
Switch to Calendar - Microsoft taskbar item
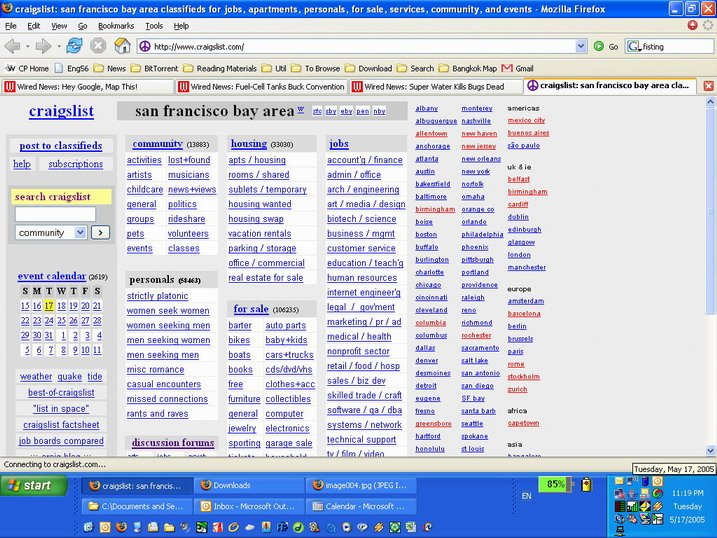361,506
